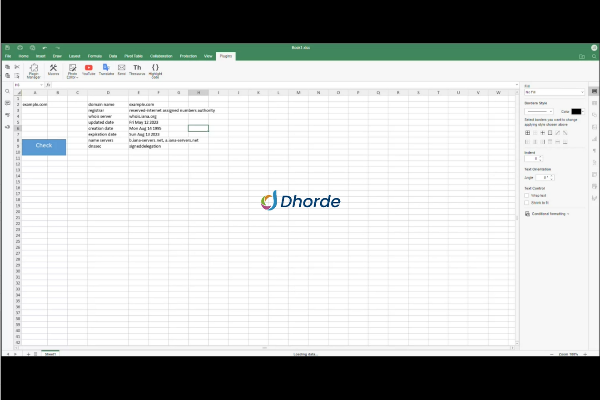This screenshot has height=400, width=600.
Task: Open the Highlight Code plugin
Action: (155, 69)
